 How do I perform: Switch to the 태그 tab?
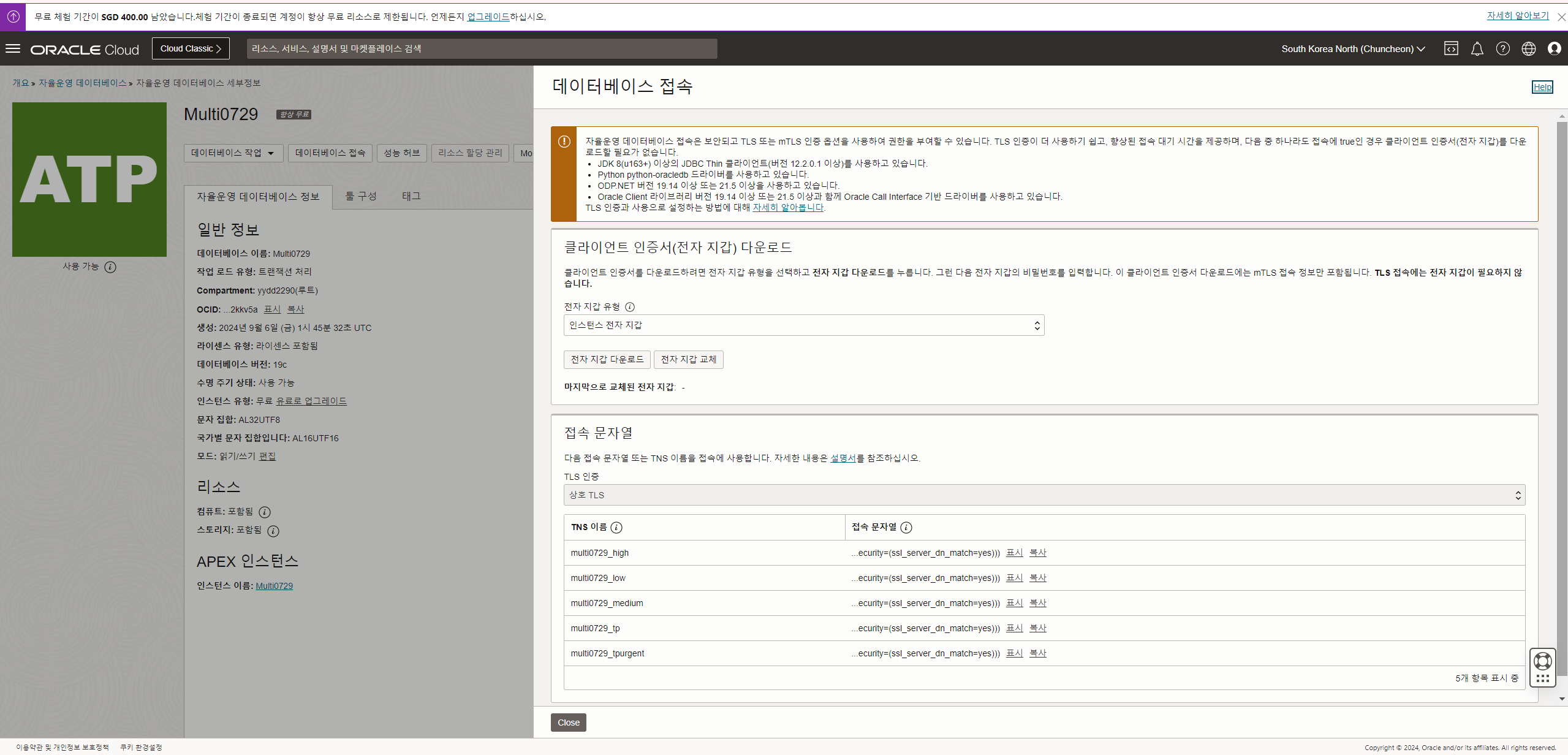[x=411, y=196]
